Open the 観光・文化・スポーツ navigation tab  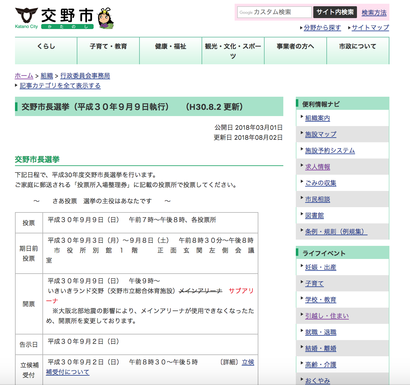tap(233, 50)
